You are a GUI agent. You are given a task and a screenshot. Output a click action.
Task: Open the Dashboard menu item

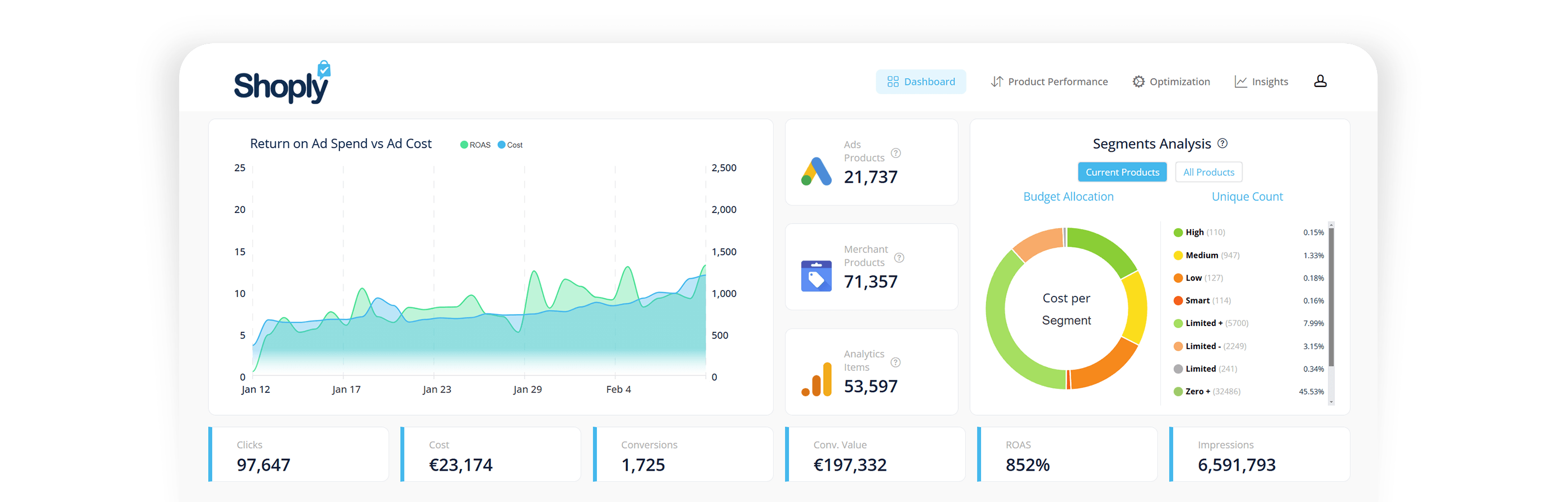920,82
